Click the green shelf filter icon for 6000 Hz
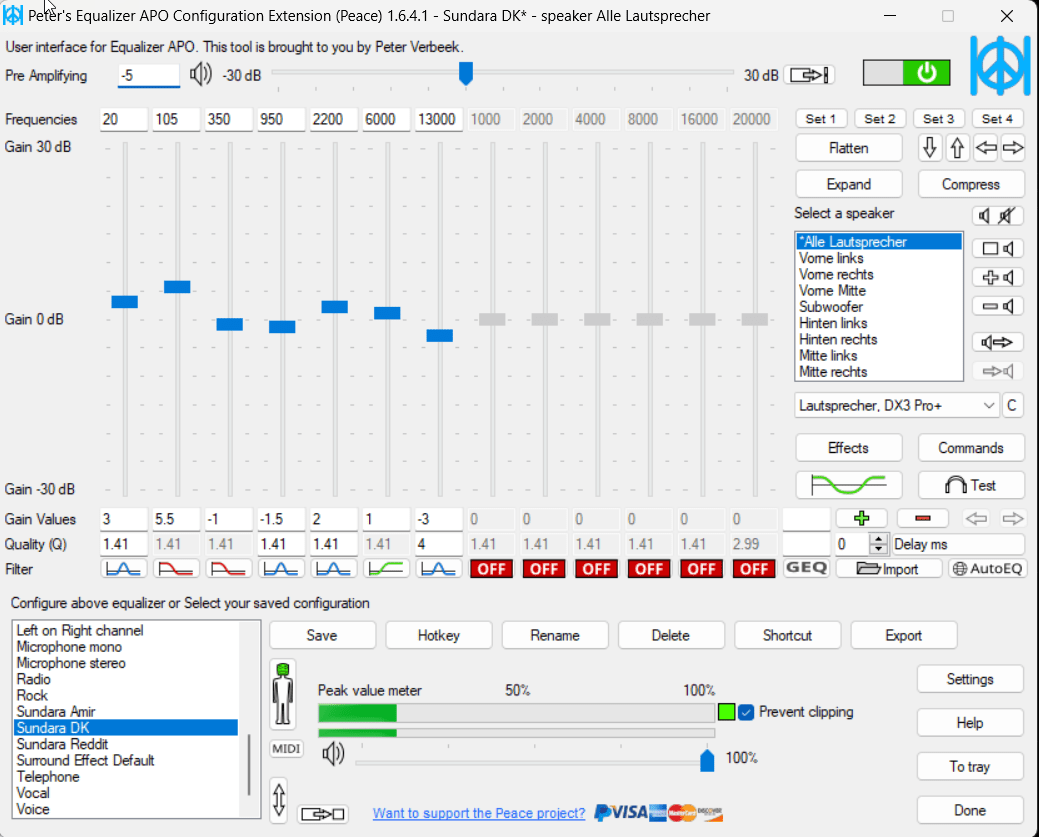 386,569
